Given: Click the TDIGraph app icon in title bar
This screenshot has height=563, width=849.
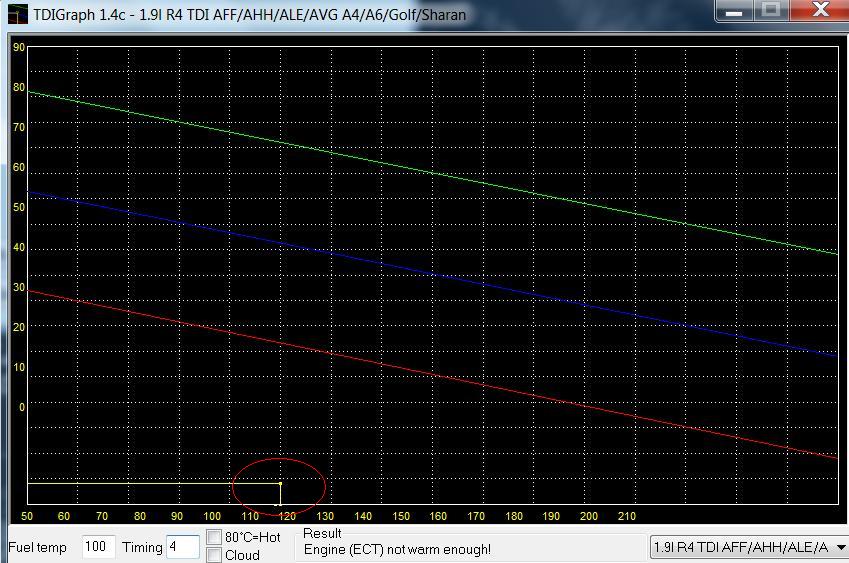Looking at the screenshot, I should pos(17,14).
